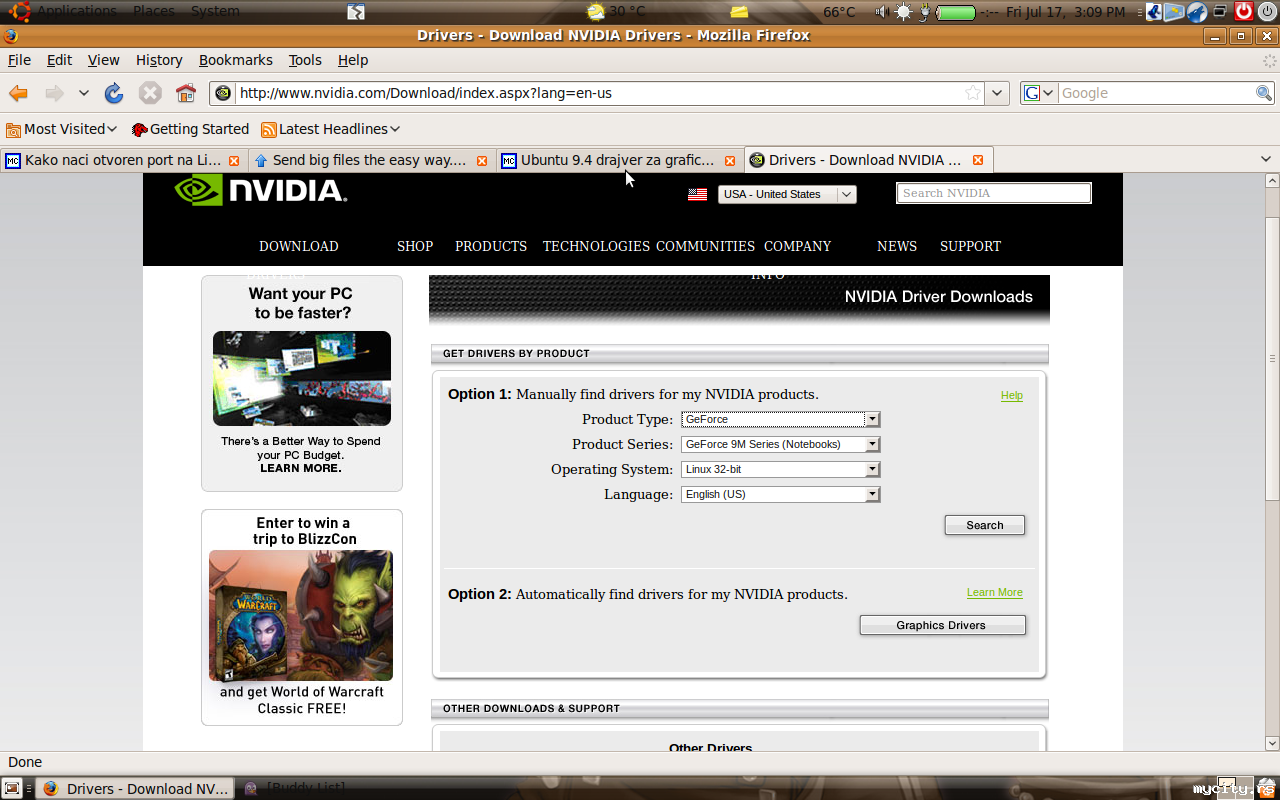Click the Graphics Drivers button
1280x800 pixels.
(x=942, y=625)
